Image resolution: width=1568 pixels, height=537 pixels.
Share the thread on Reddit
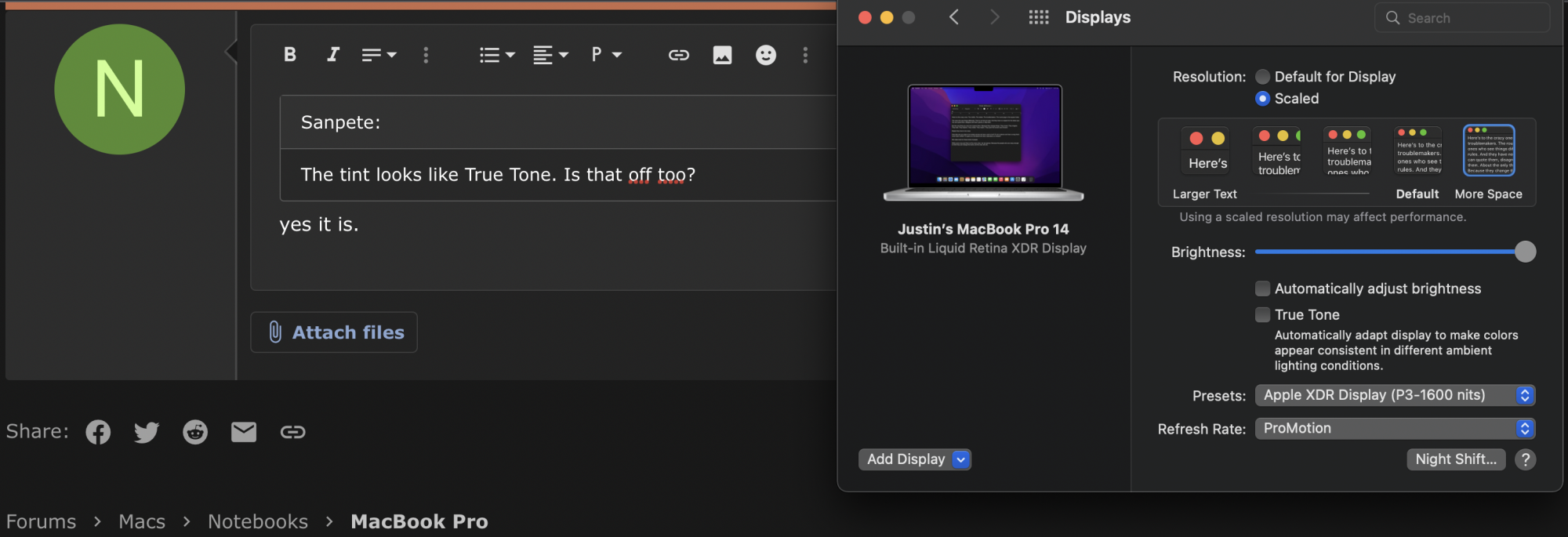point(195,432)
